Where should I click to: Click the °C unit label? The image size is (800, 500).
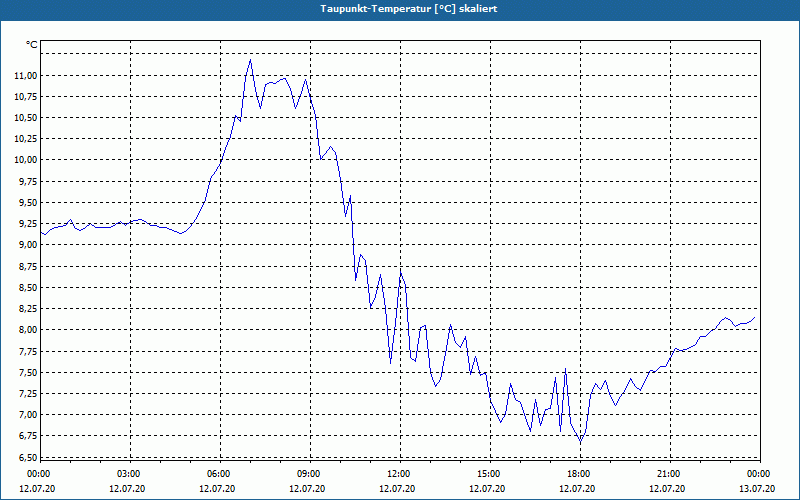[x=32, y=45]
